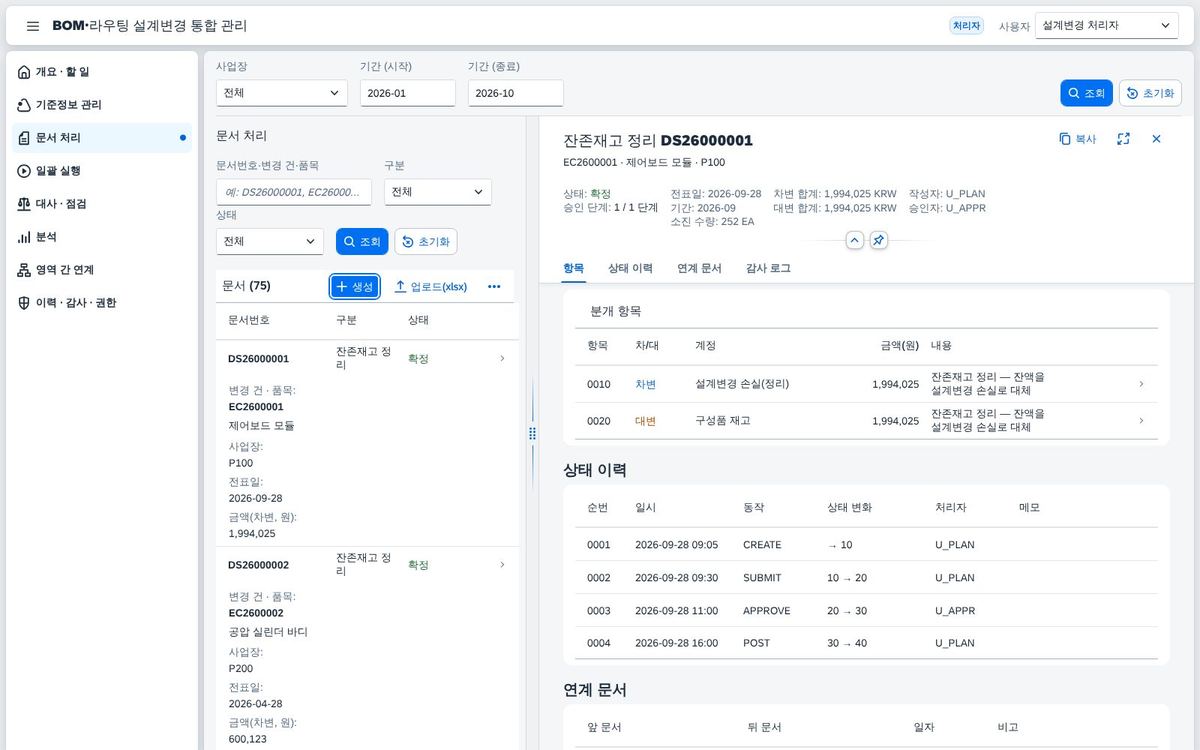Click the top blue 조회 search button
1200x750 pixels.
pos(1086,93)
